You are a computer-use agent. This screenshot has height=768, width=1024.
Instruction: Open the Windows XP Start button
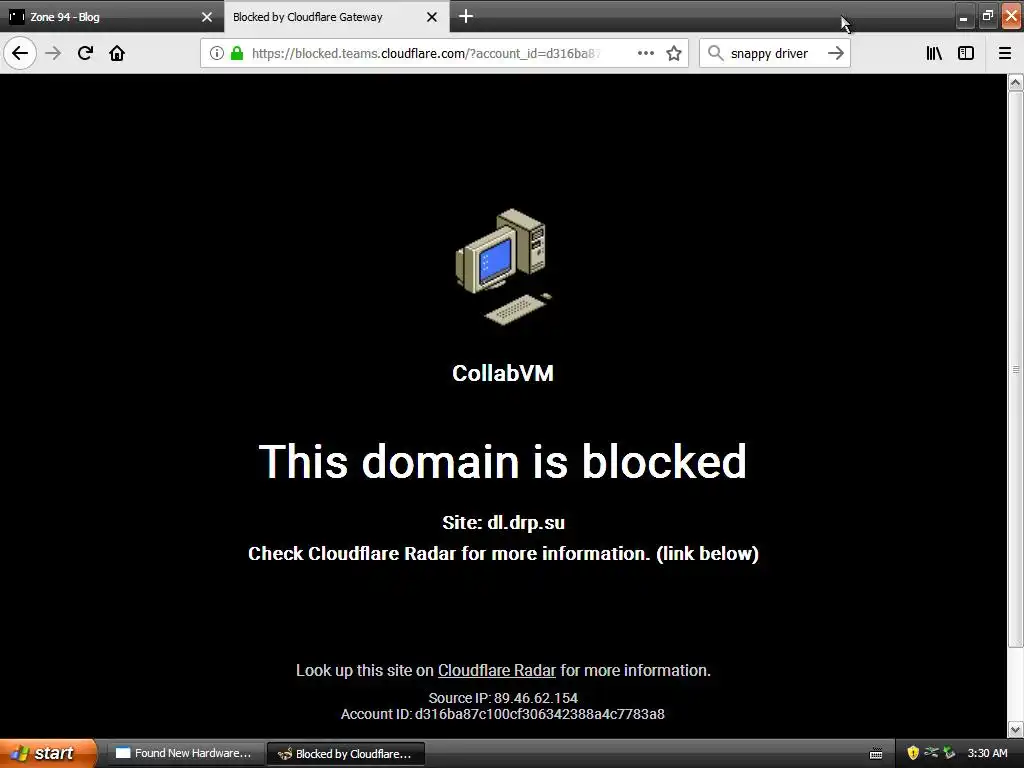click(x=47, y=753)
